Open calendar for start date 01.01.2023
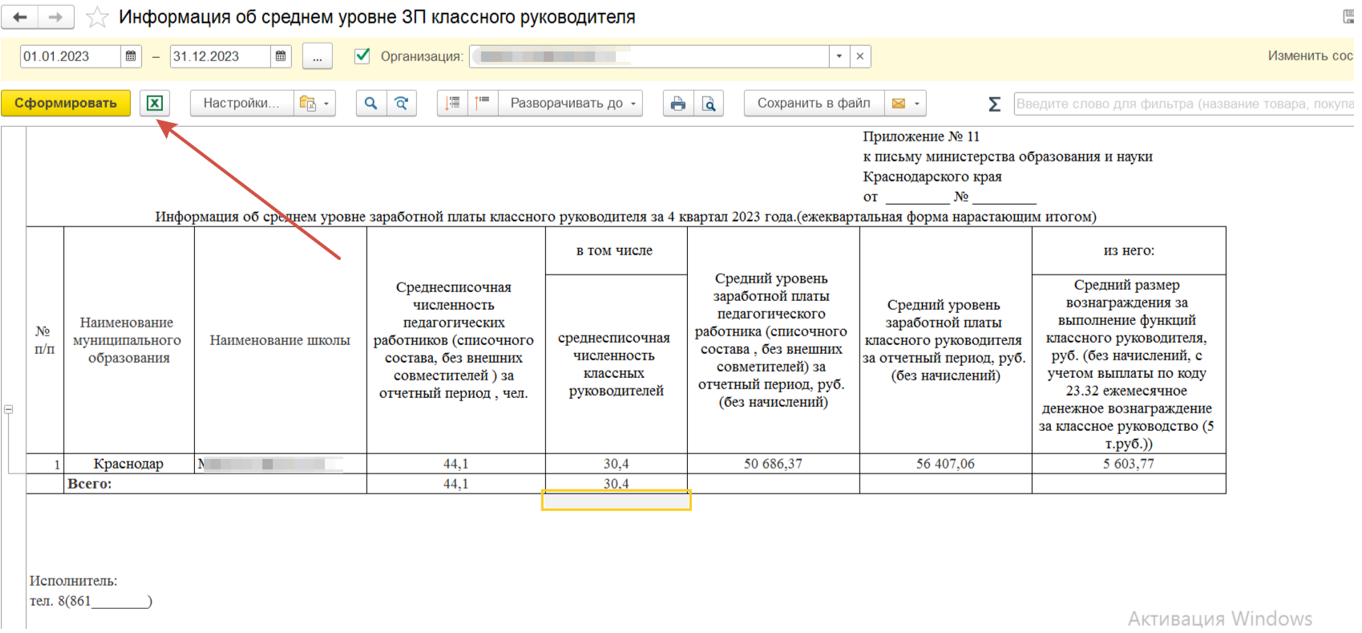1362x633 pixels. tap(131, 57)
